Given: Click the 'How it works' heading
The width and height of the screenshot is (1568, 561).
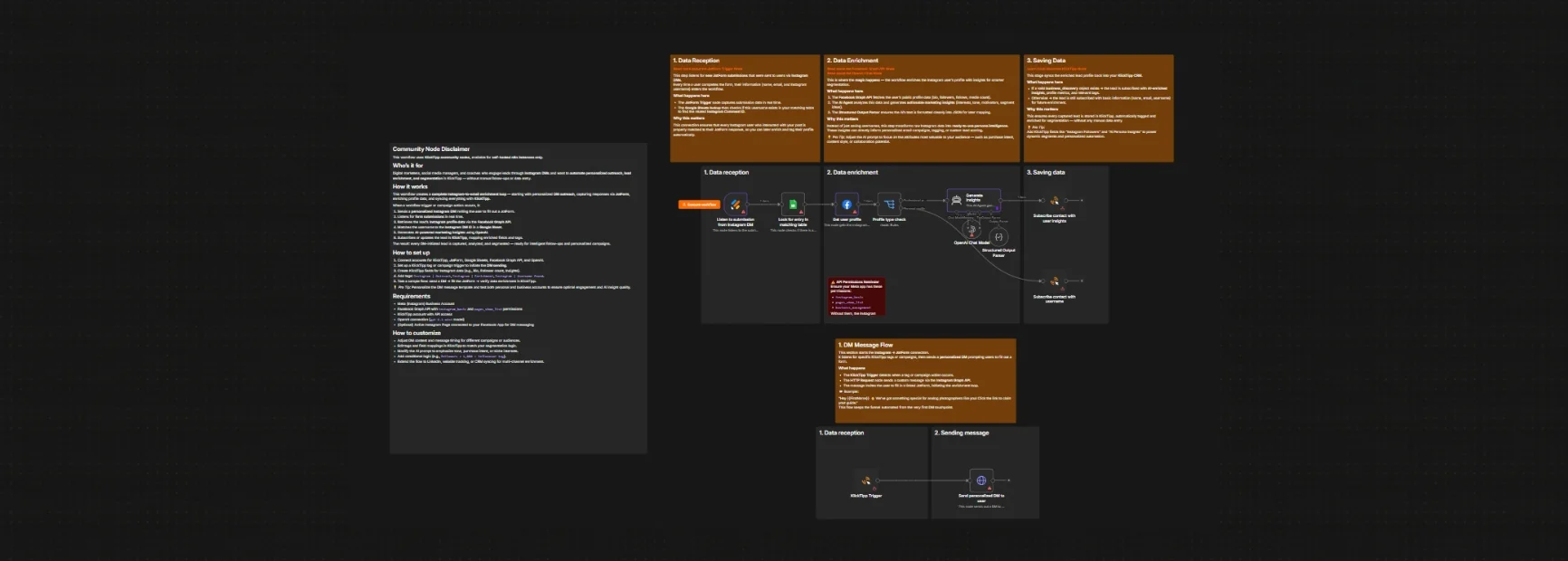Looking at the screenshot, I should tap(410, 186).
